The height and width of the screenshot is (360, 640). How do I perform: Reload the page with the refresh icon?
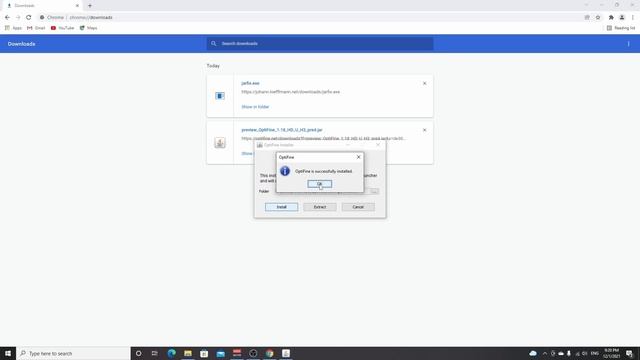(29, 18)
